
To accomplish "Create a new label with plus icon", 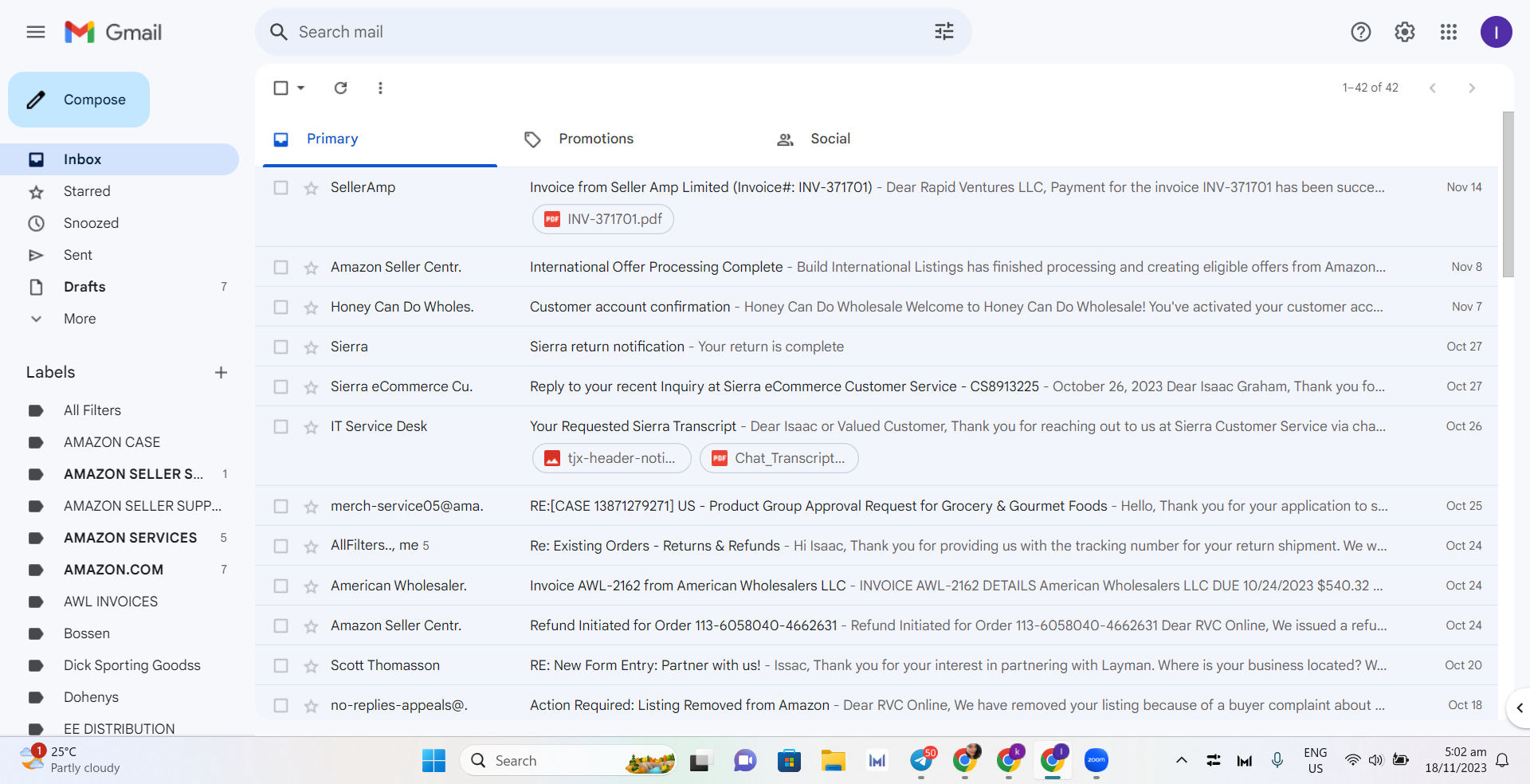I will [x=221, y=372].
